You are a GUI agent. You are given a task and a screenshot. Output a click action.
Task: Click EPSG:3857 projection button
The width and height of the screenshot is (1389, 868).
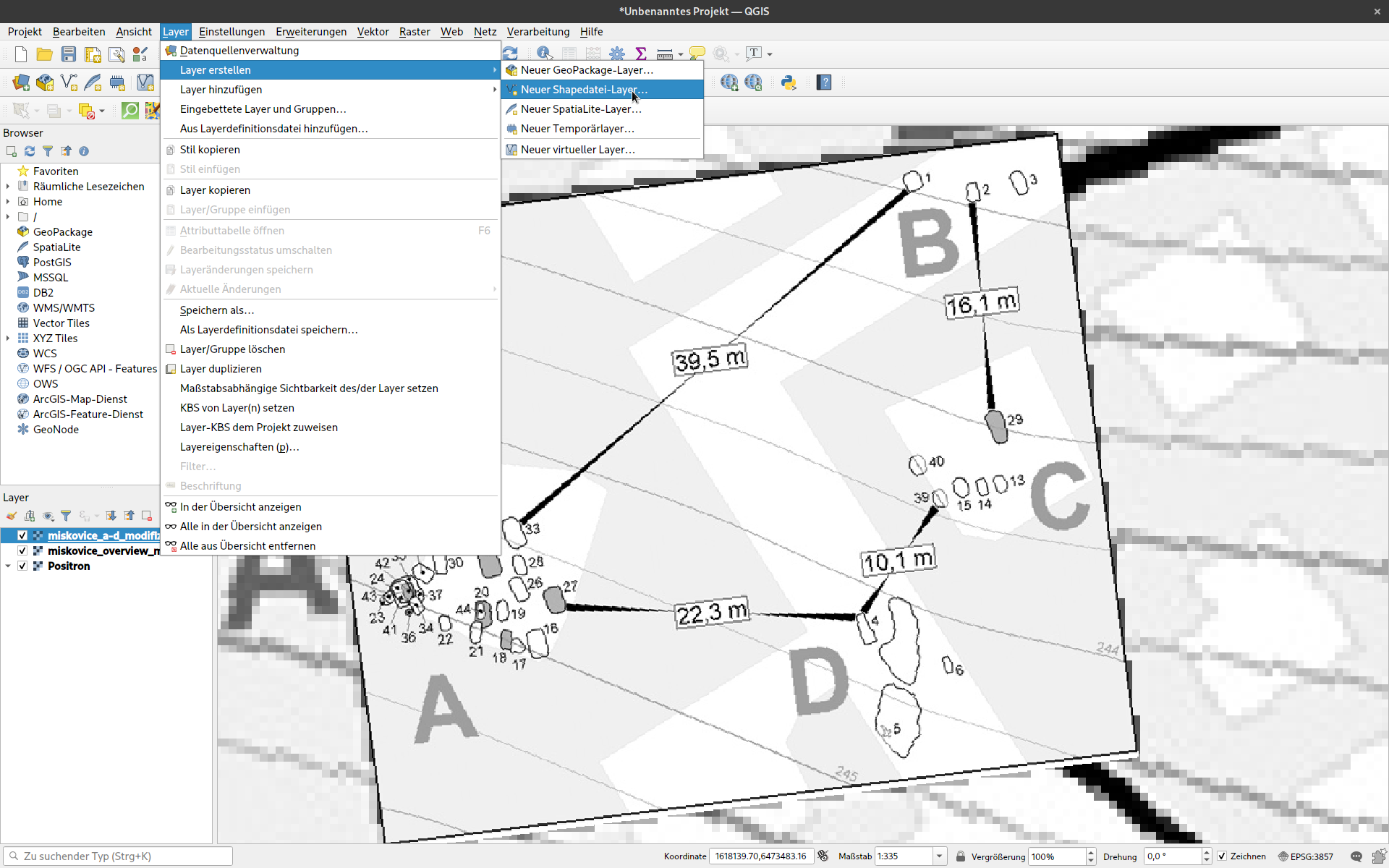pos(1305,856)
